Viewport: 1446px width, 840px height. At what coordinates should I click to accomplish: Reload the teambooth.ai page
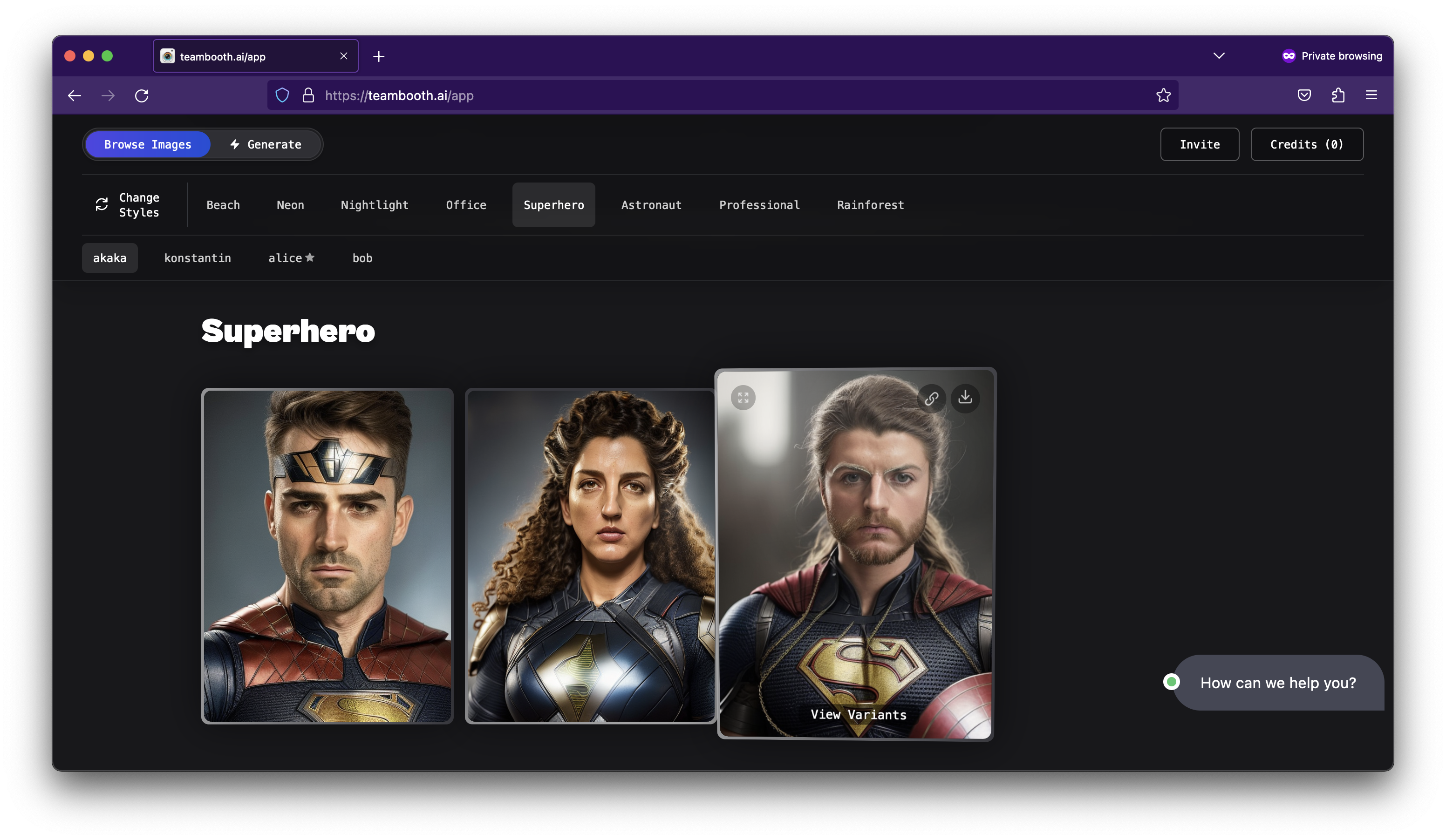tap(142, 95)
